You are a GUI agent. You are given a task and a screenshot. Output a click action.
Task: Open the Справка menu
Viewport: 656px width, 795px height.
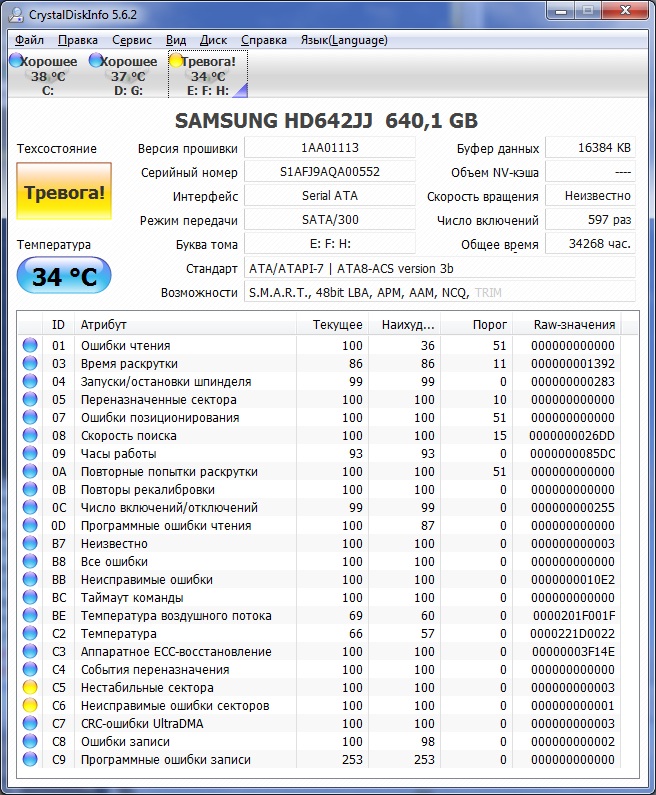[264, 40]
